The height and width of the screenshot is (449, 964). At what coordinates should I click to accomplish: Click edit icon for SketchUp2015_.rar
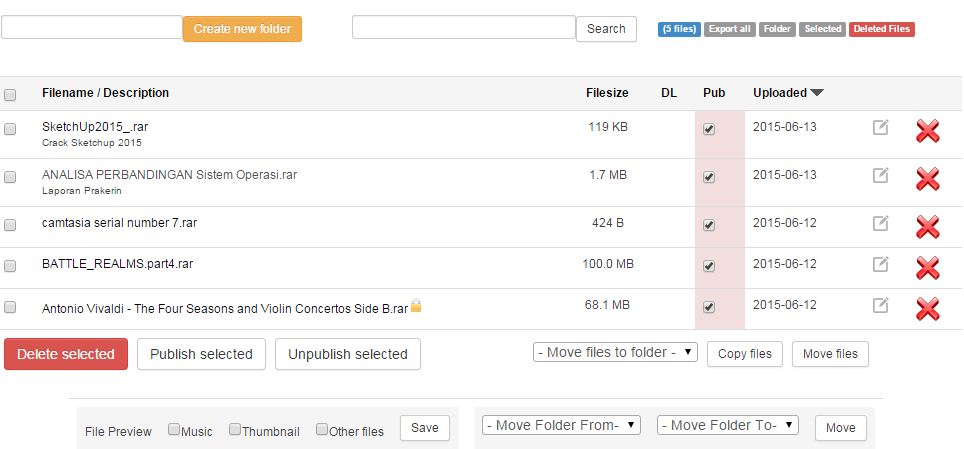(x=880, y=127)
